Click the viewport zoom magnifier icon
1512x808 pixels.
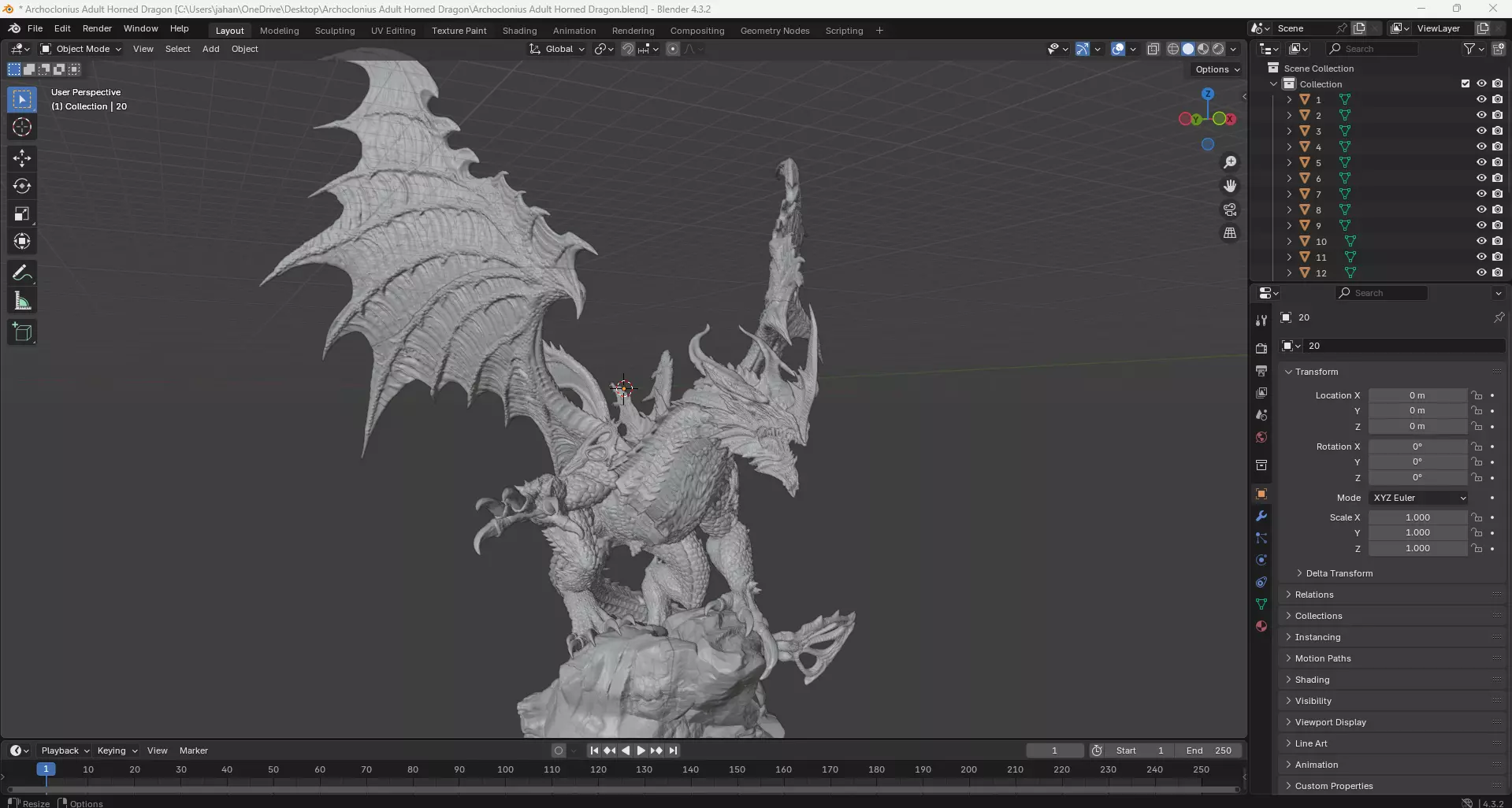1230,162
